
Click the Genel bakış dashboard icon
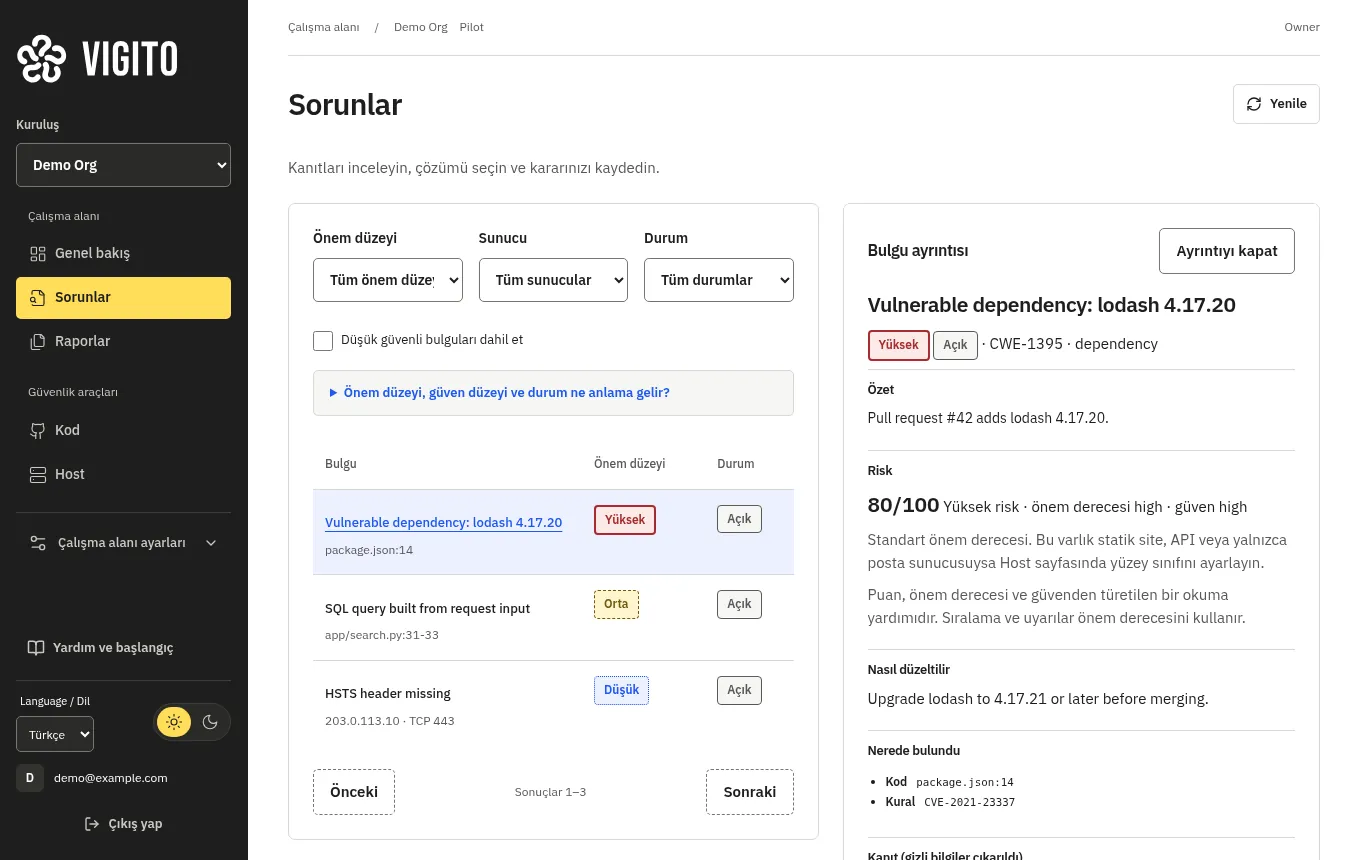coord(38,253)
